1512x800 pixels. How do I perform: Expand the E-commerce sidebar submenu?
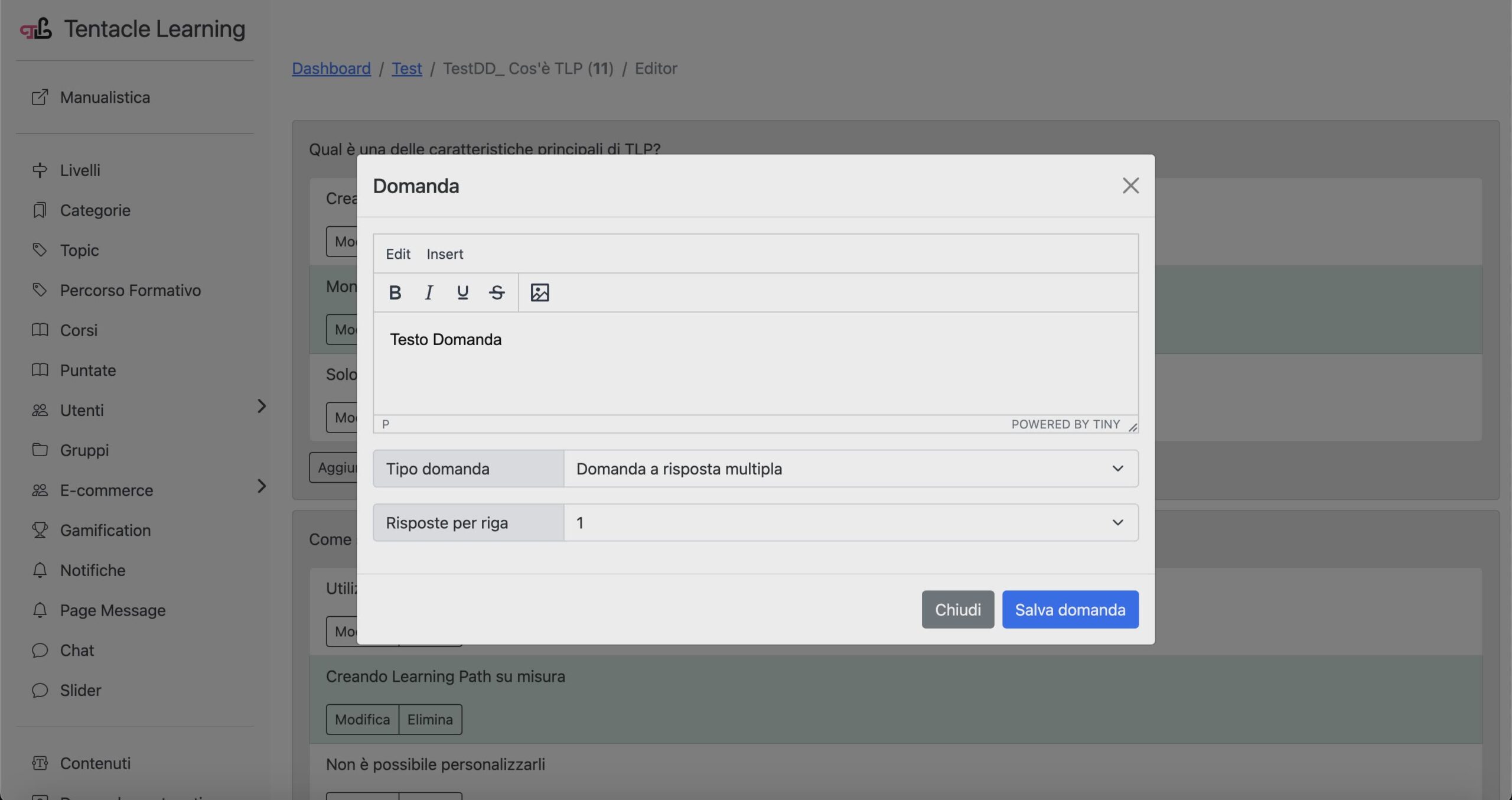point(262,486)
